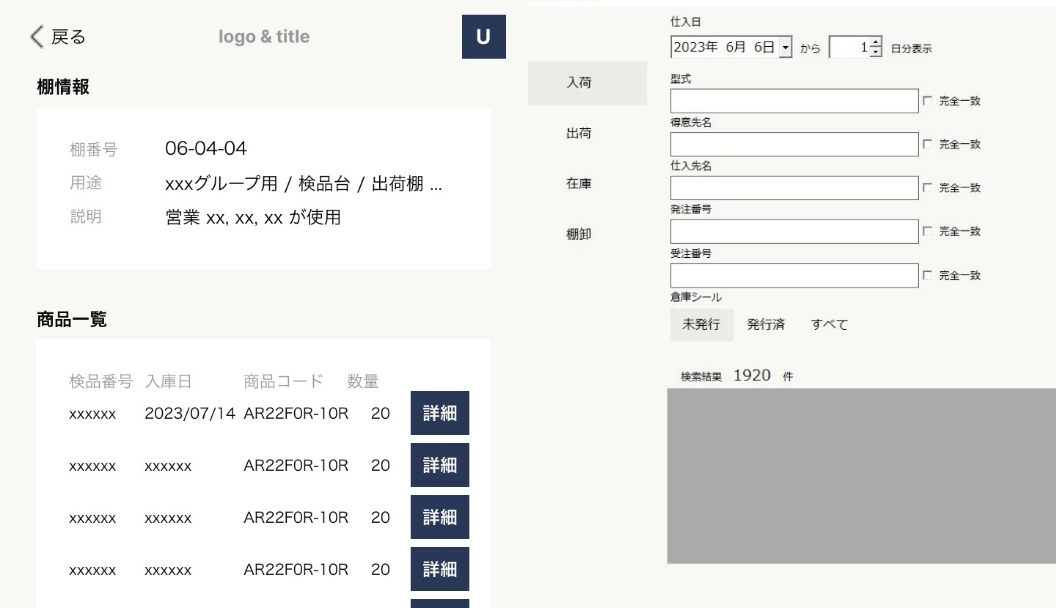Enable 完全一致 for 発注番号
1056x608 pixels.
[x=927, y=230]
